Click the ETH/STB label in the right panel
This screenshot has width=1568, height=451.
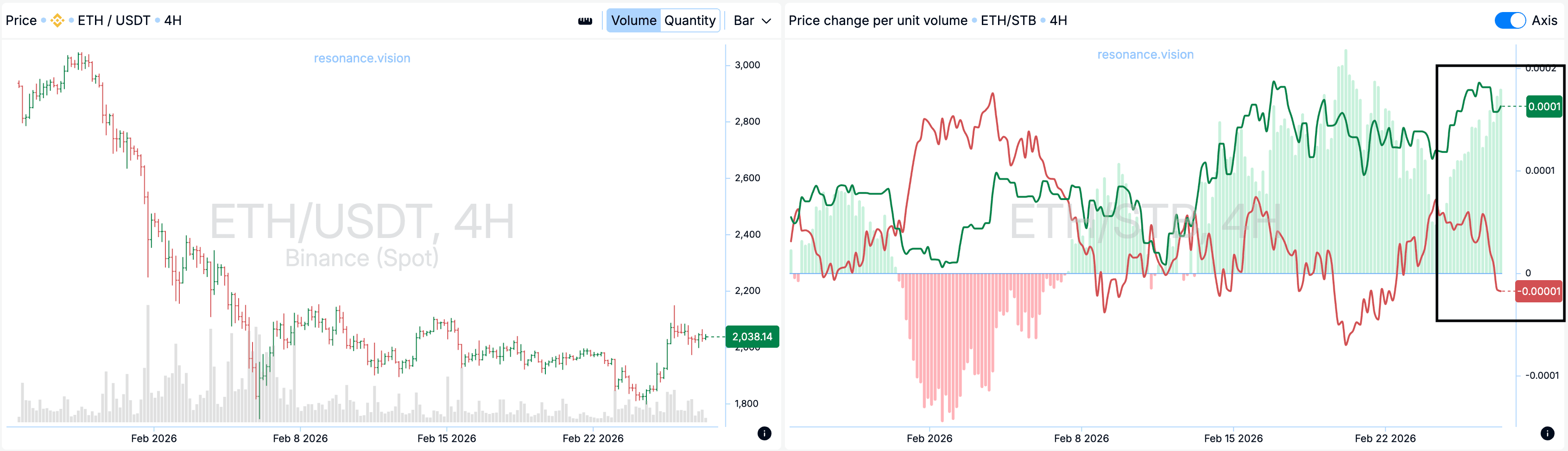[x=1008, y=21]
